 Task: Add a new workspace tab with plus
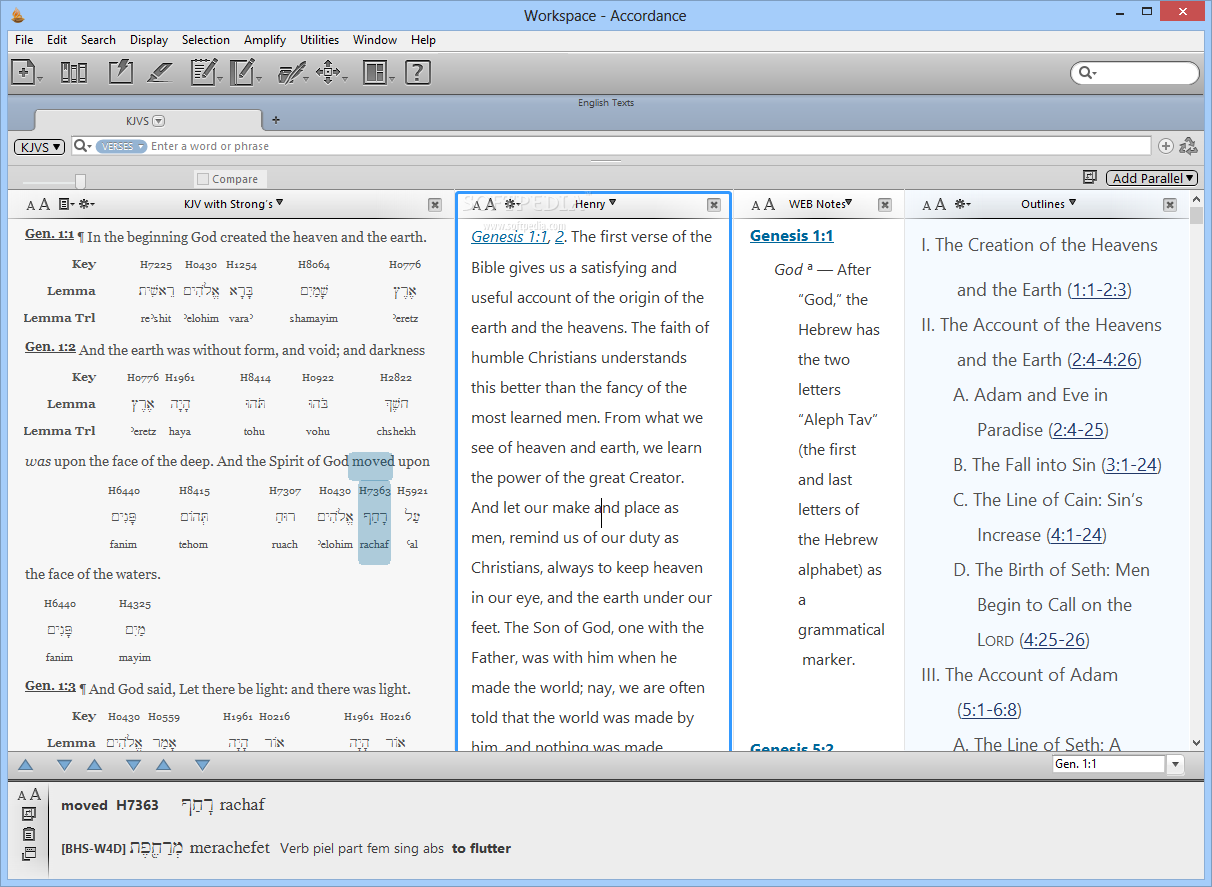[x=276, y=120]
